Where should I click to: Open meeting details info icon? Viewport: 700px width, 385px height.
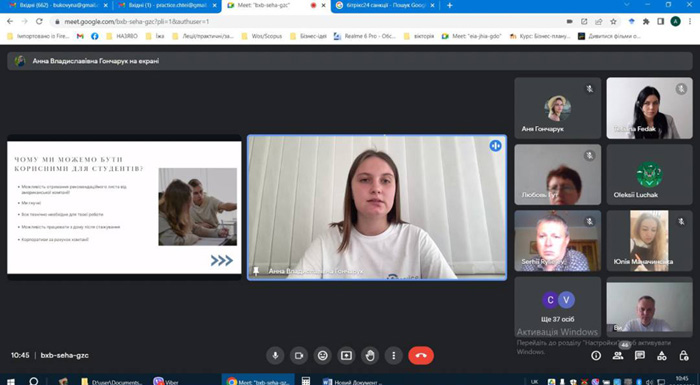pos(596,356)
